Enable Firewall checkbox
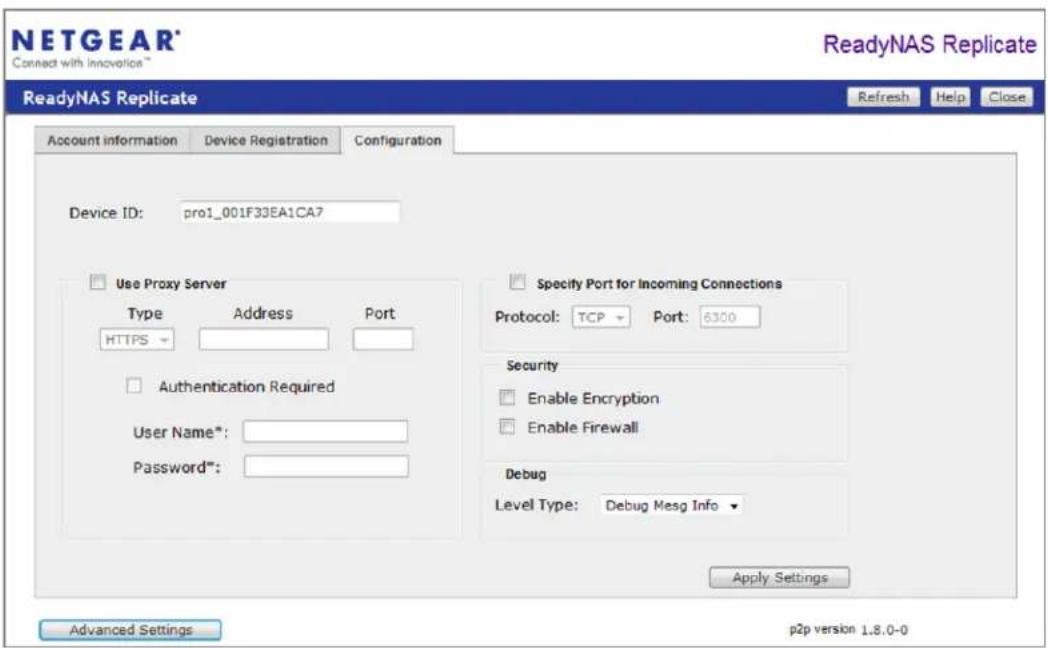This screenshot has height=648, width=1048. click(x=508, y=426)
